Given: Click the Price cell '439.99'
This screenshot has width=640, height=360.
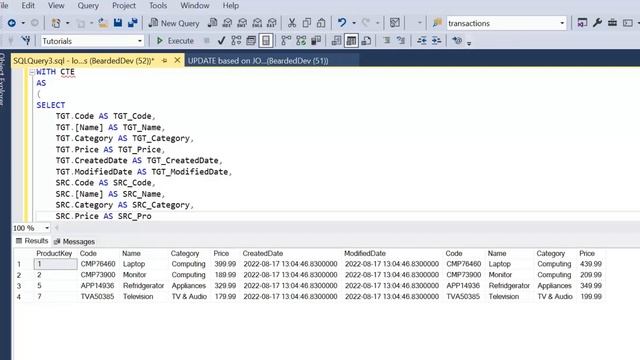Looking at the screenshot, I should (x=591, y=264).
